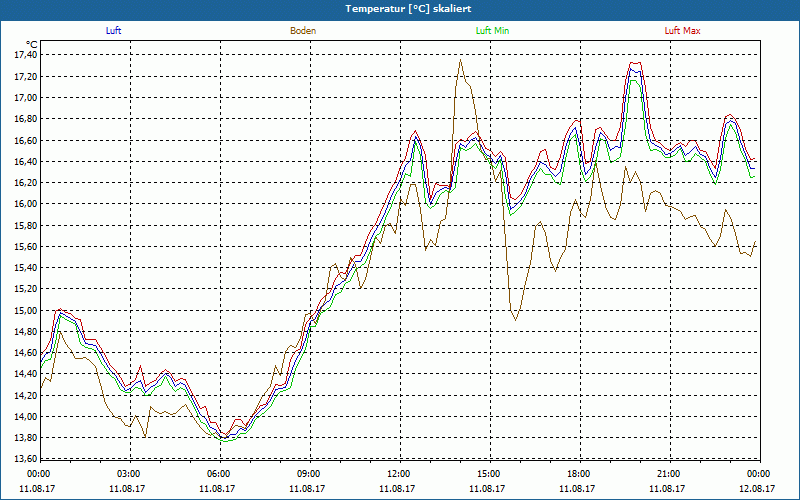800x500 pixels.
Task: Click the y-axis value "14,80"
Action: point(27,332)
